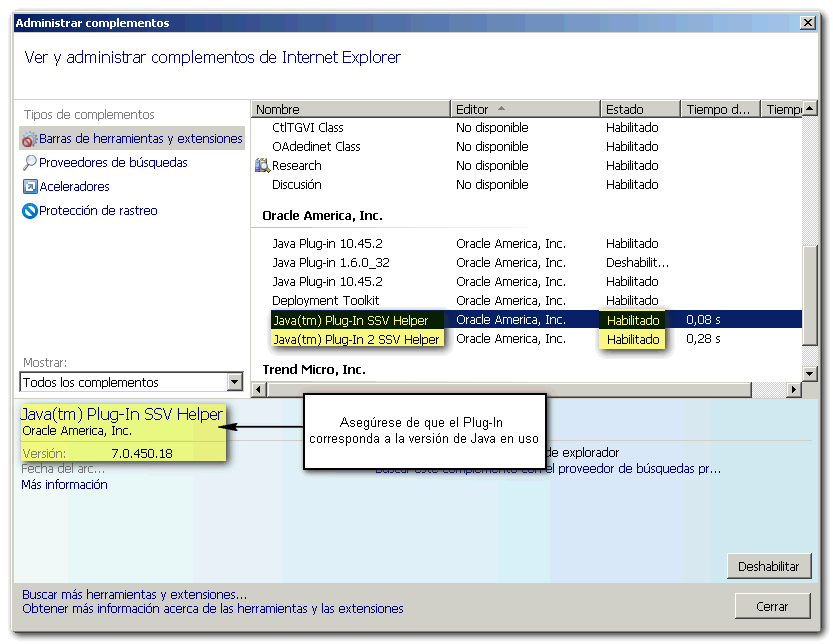This screenshot has height=644, width=833.
Task: Click the search providers magnifier icon
Action: click(x=30, y=163)
